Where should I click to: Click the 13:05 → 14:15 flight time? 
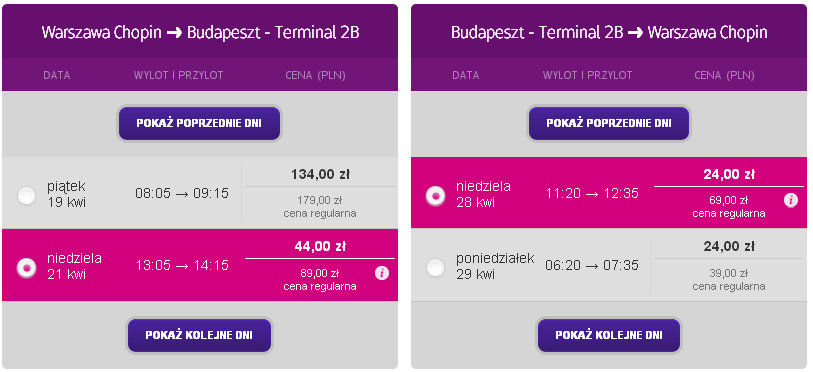pyautogui.click(x=182, y=266)
